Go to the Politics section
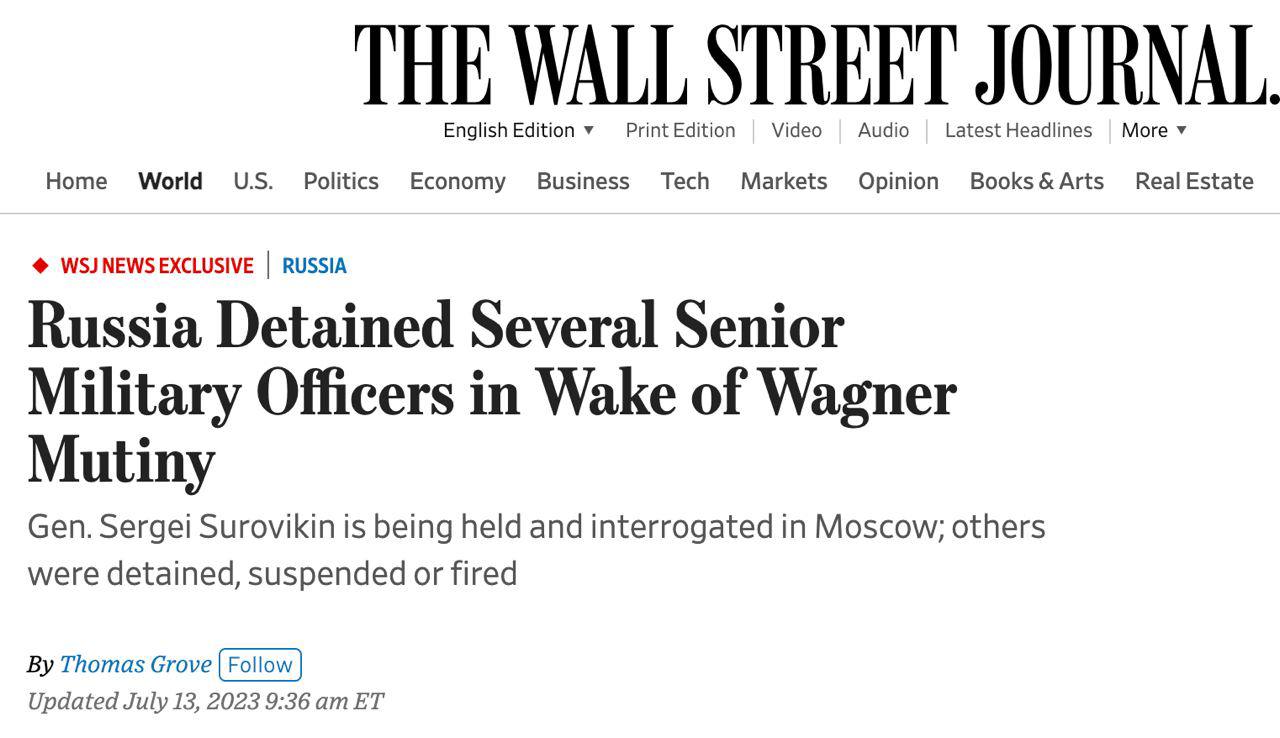The height and width of the screenshot is (738, 1280). pyautogui.click(x=341, y=181)
